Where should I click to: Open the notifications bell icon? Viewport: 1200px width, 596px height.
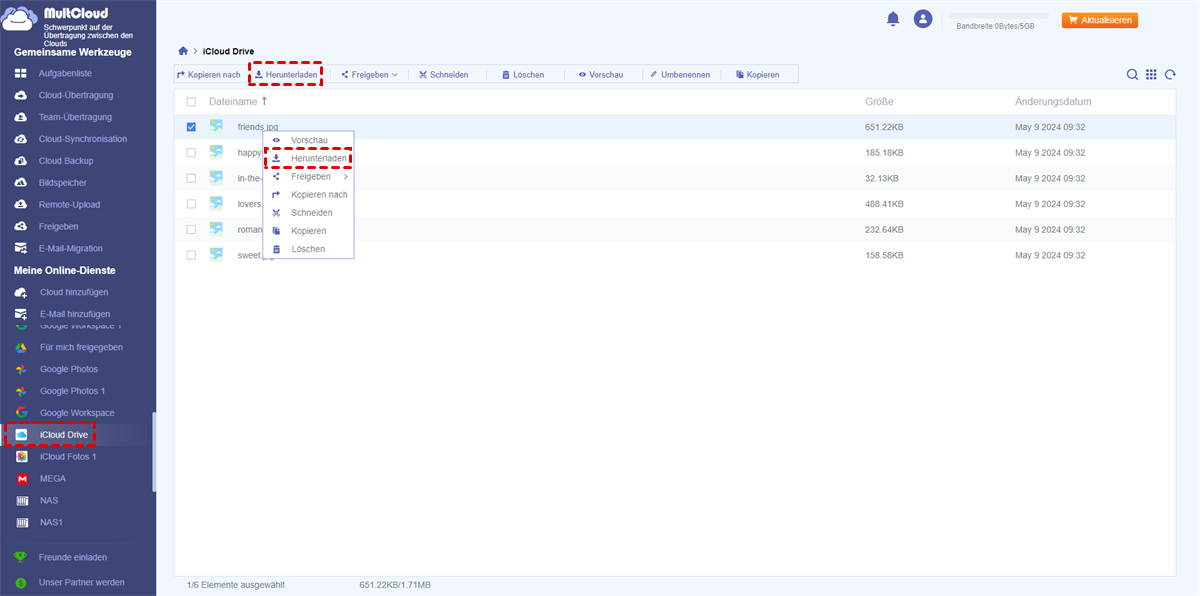pyautogui.click(x=892, y=19)
